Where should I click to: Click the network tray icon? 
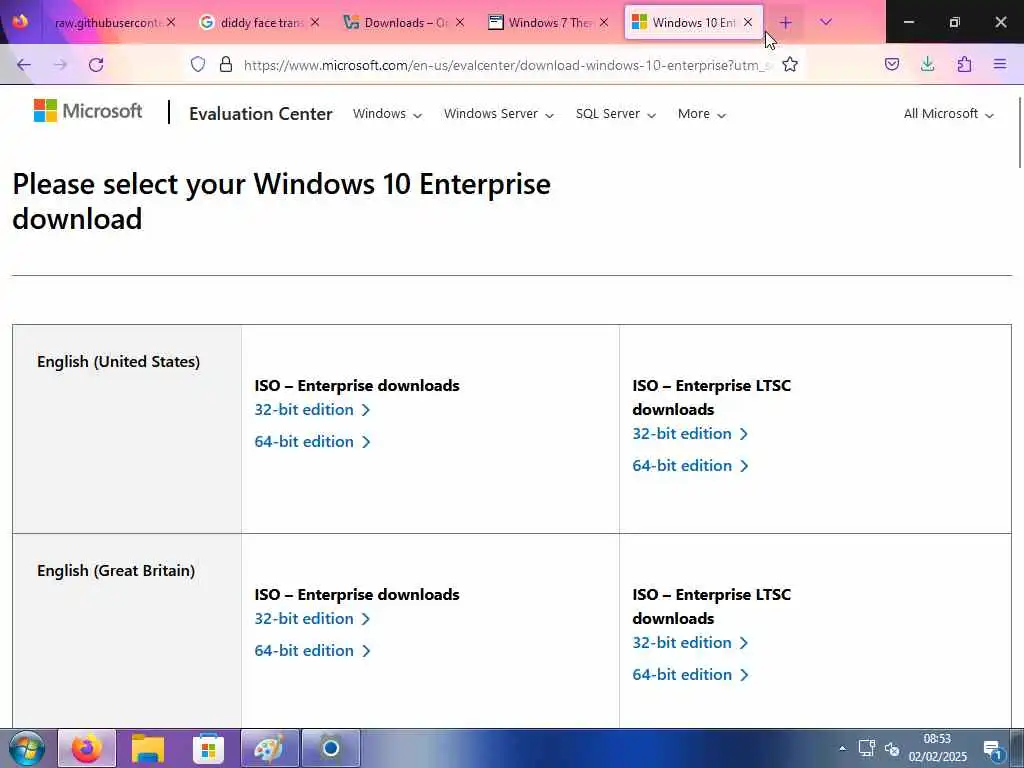(x=866, y=748)
